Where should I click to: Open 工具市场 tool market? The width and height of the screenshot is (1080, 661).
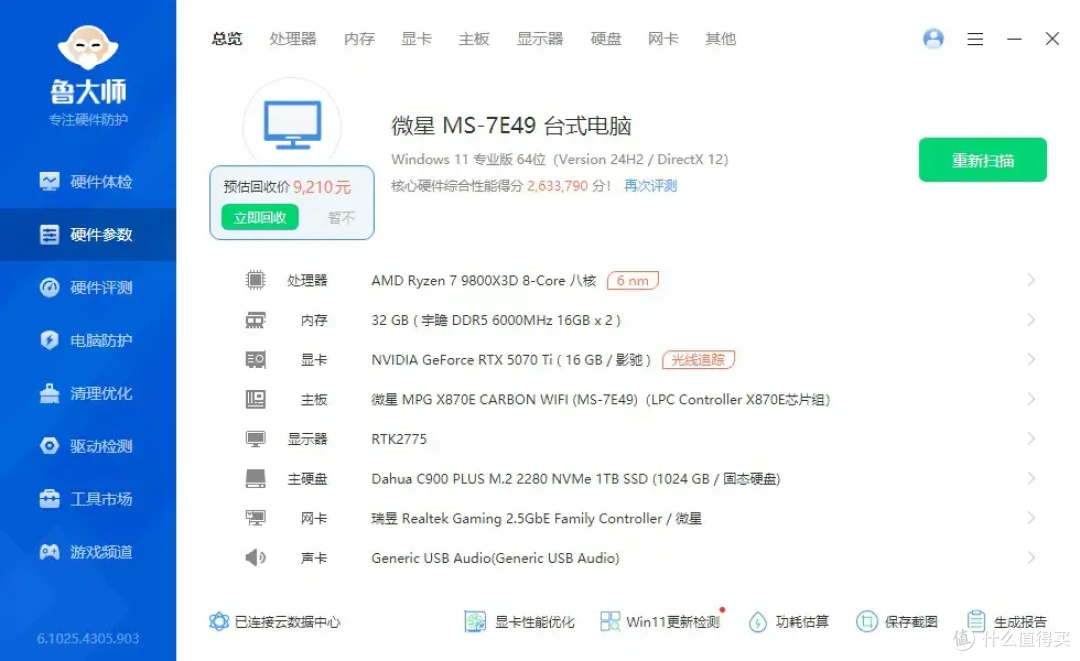(87, 499)
